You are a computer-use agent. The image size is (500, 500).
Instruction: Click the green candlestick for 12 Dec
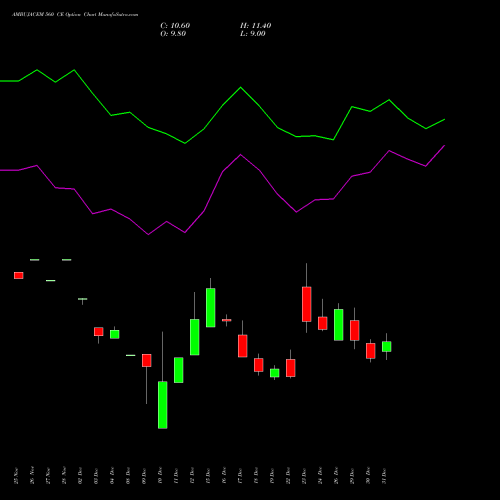point(195,337)
